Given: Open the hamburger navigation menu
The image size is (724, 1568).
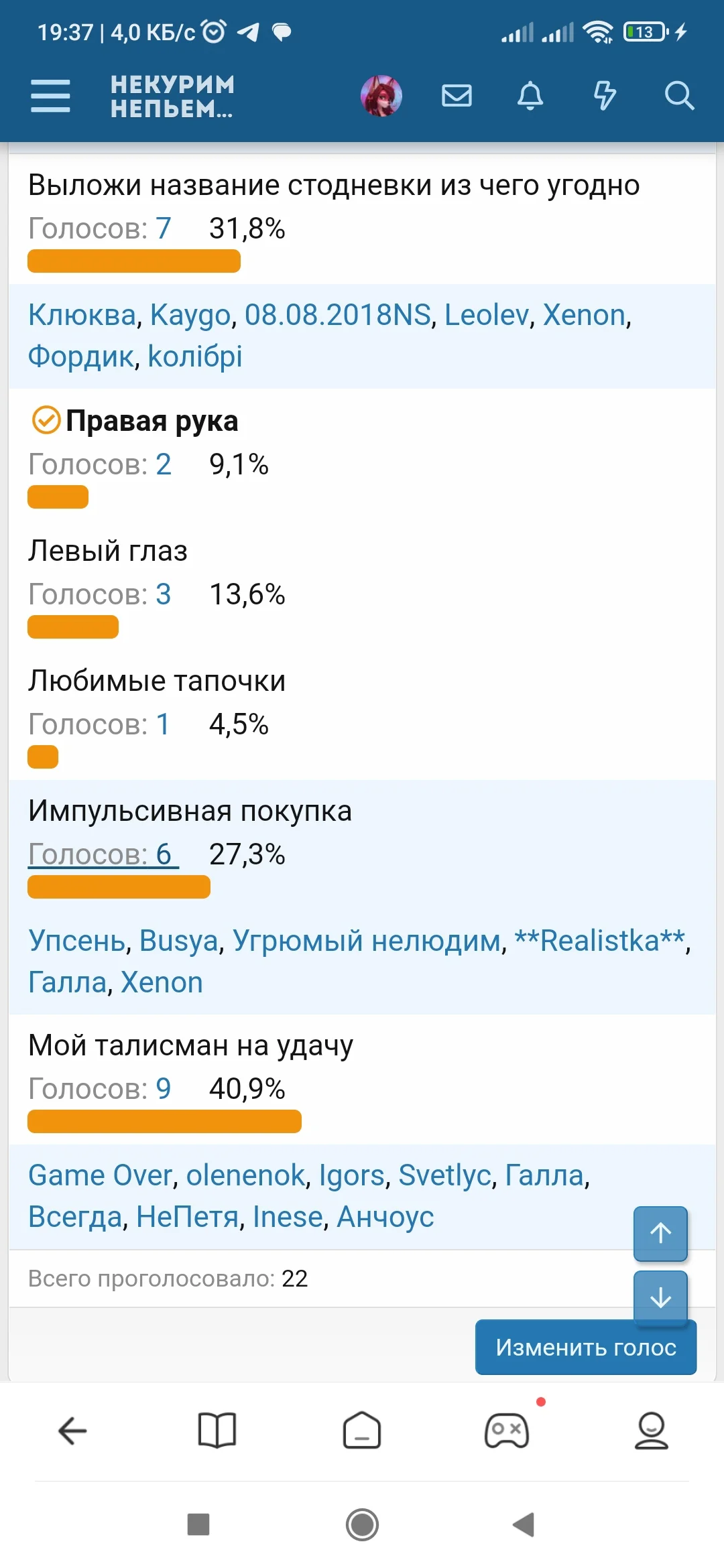Looking at the screenshot, I should tap(50, 96).
